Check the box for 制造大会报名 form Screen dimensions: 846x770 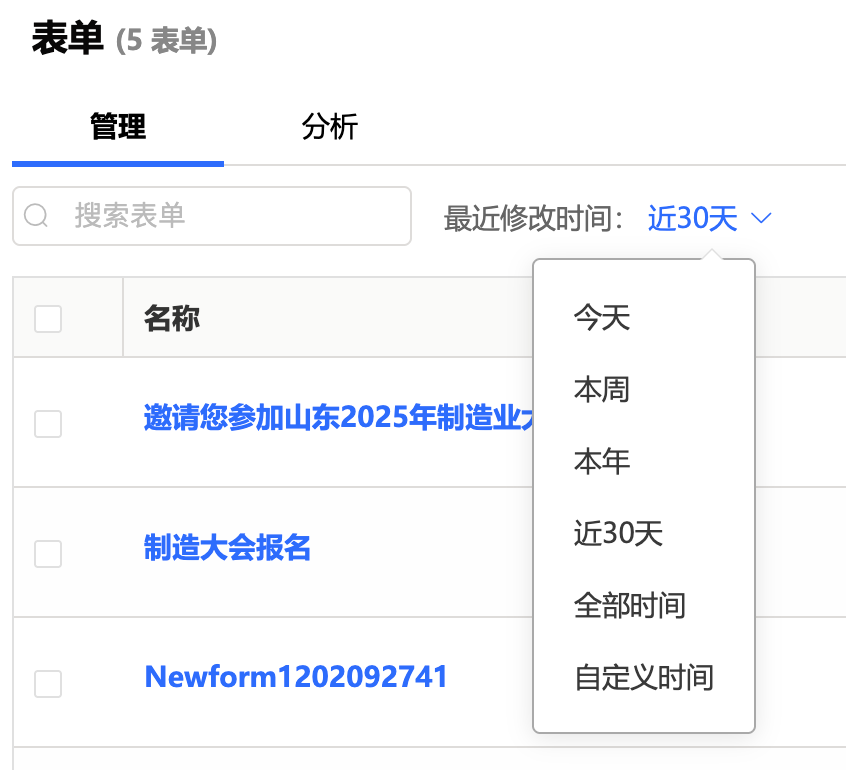(x=48, y=553)
